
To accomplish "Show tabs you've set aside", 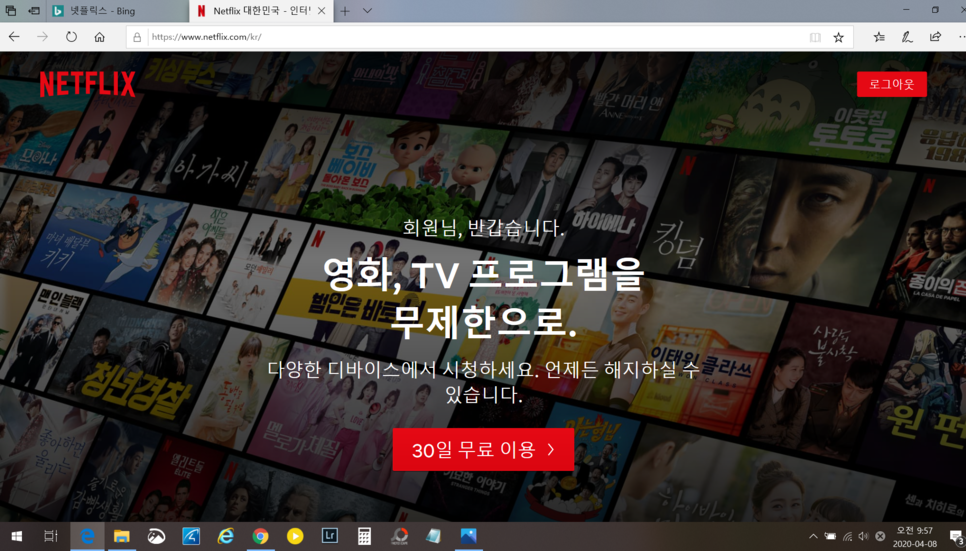I will 10,11.
